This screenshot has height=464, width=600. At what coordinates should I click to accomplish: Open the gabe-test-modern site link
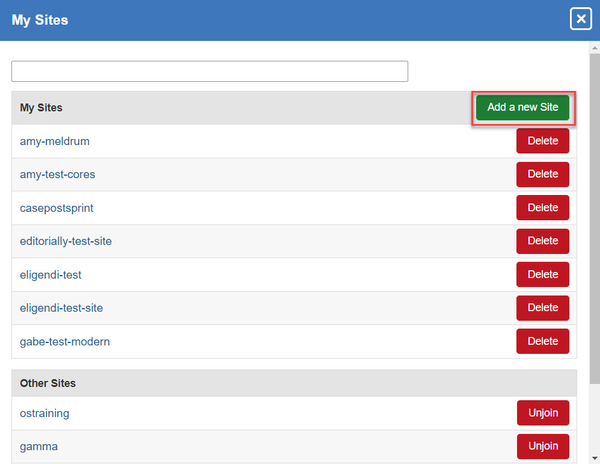pos(64,341)
